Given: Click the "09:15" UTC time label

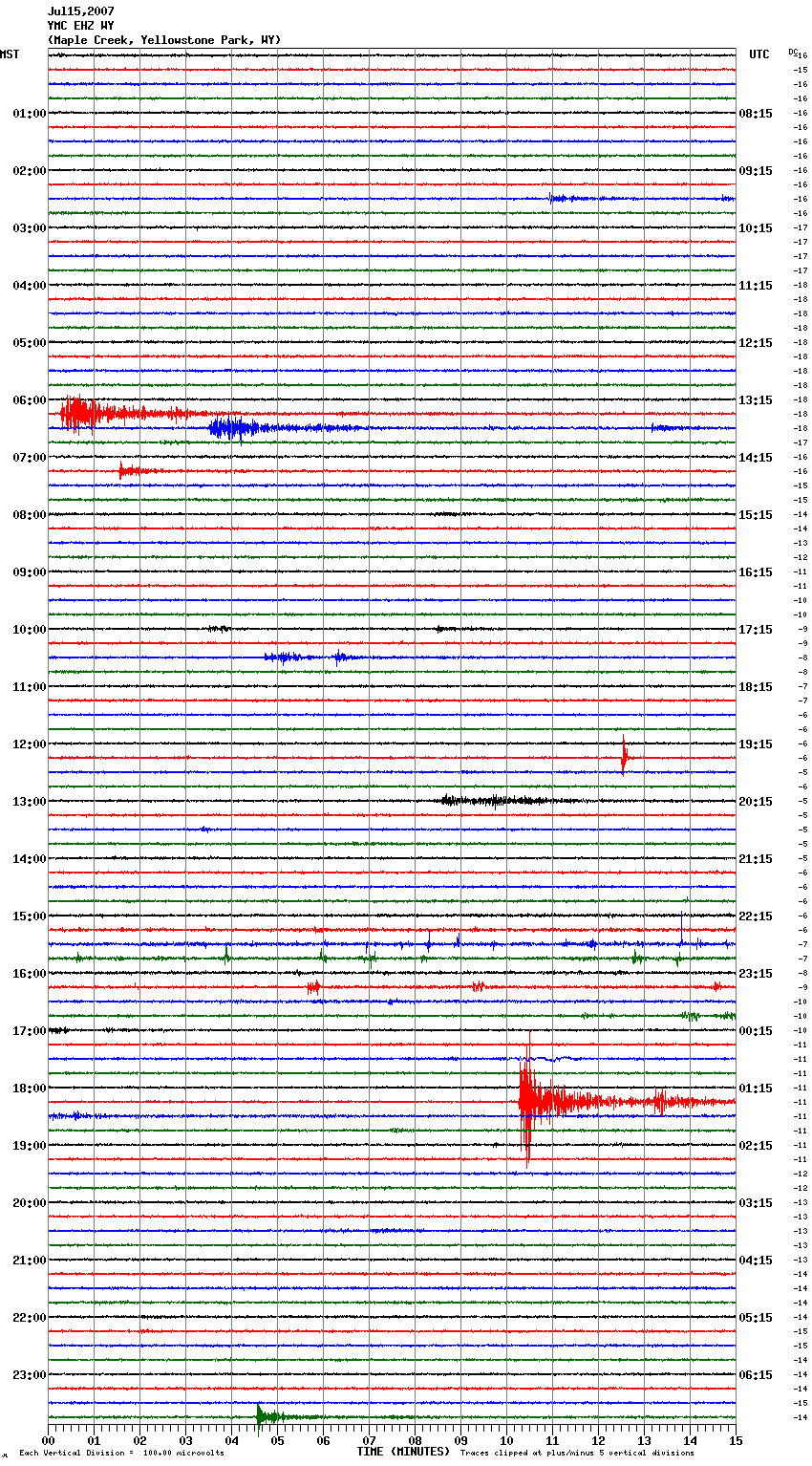Looking at the screenshot, I should (x=756, y=171).
